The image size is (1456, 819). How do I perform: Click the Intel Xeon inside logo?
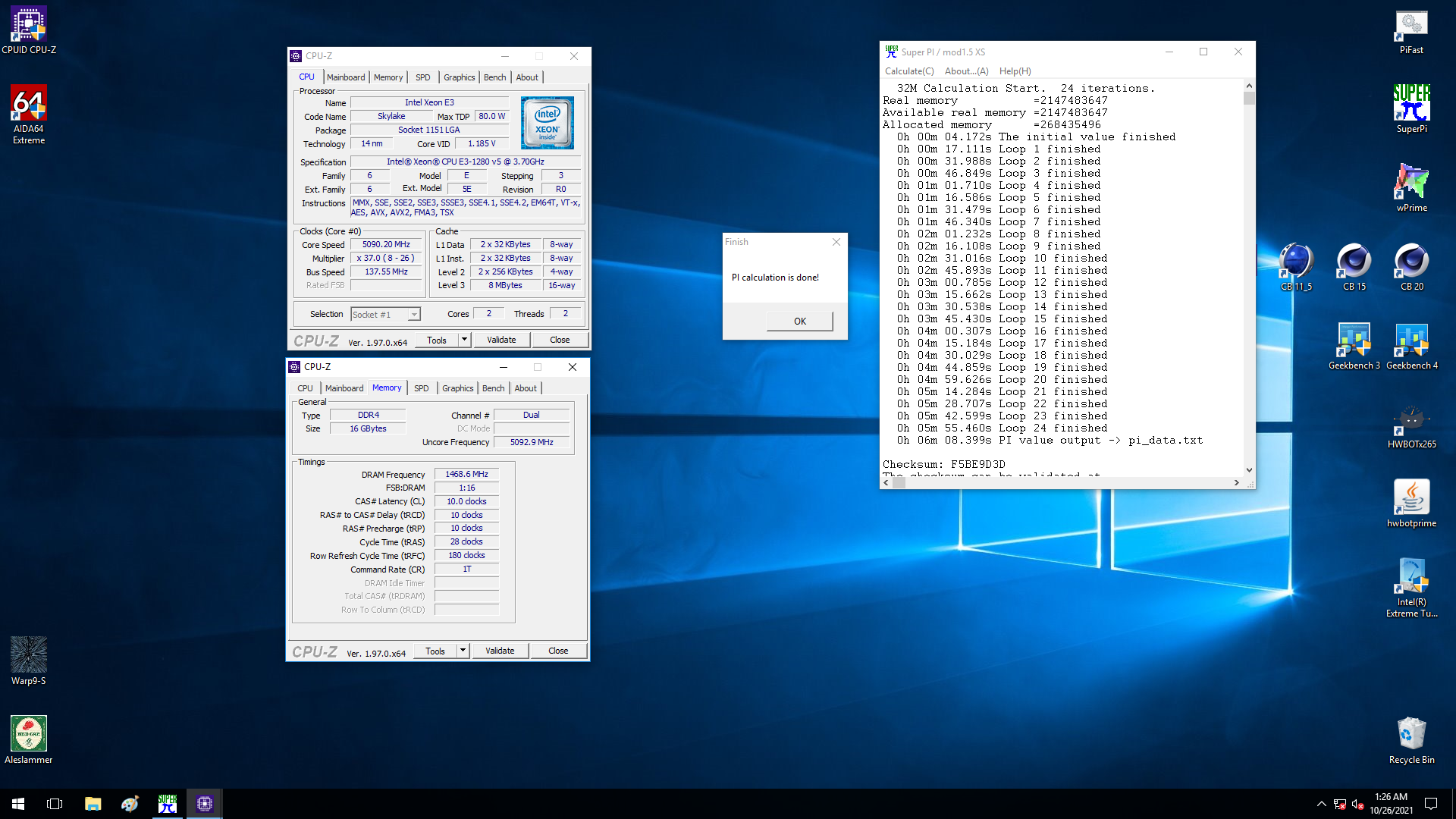547,122
